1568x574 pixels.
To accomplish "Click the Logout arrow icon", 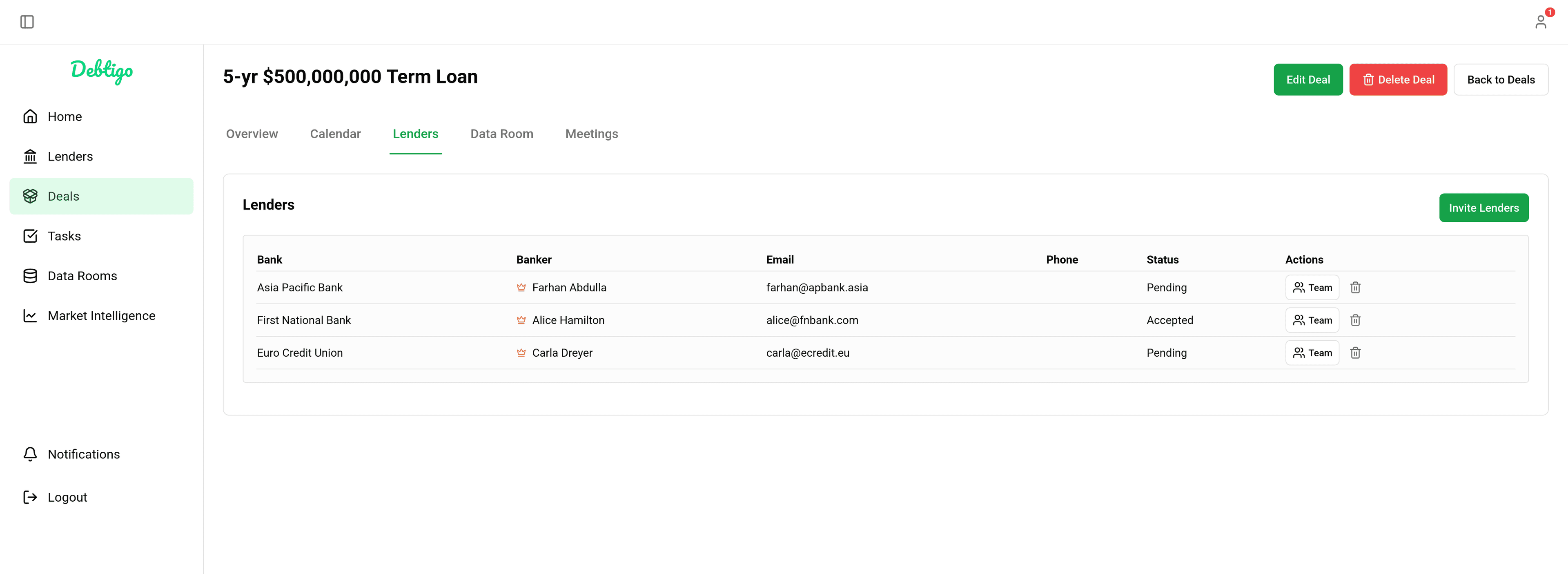I will click(31, 497).
